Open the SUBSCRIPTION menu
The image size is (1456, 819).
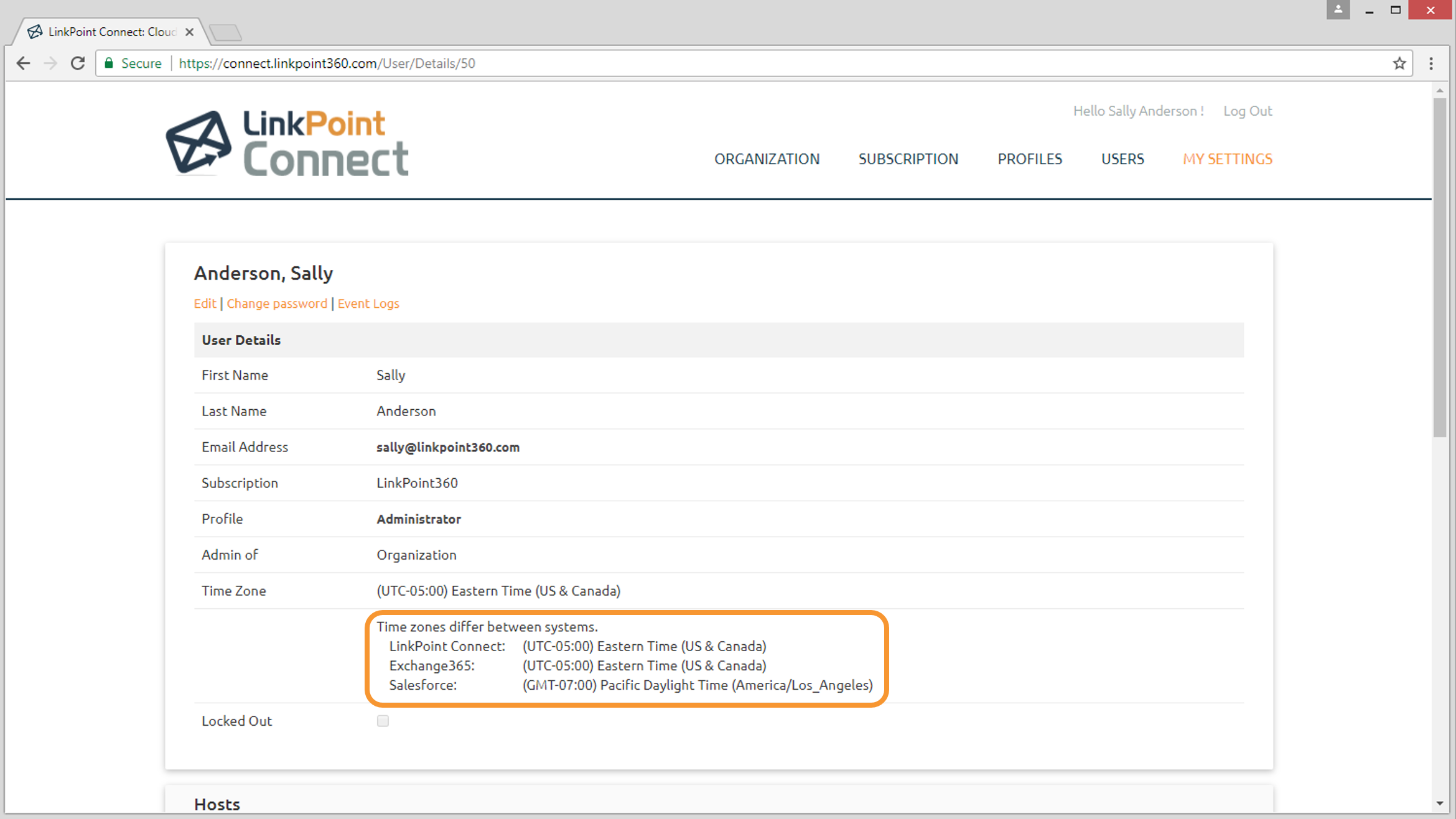coord(908,159)
